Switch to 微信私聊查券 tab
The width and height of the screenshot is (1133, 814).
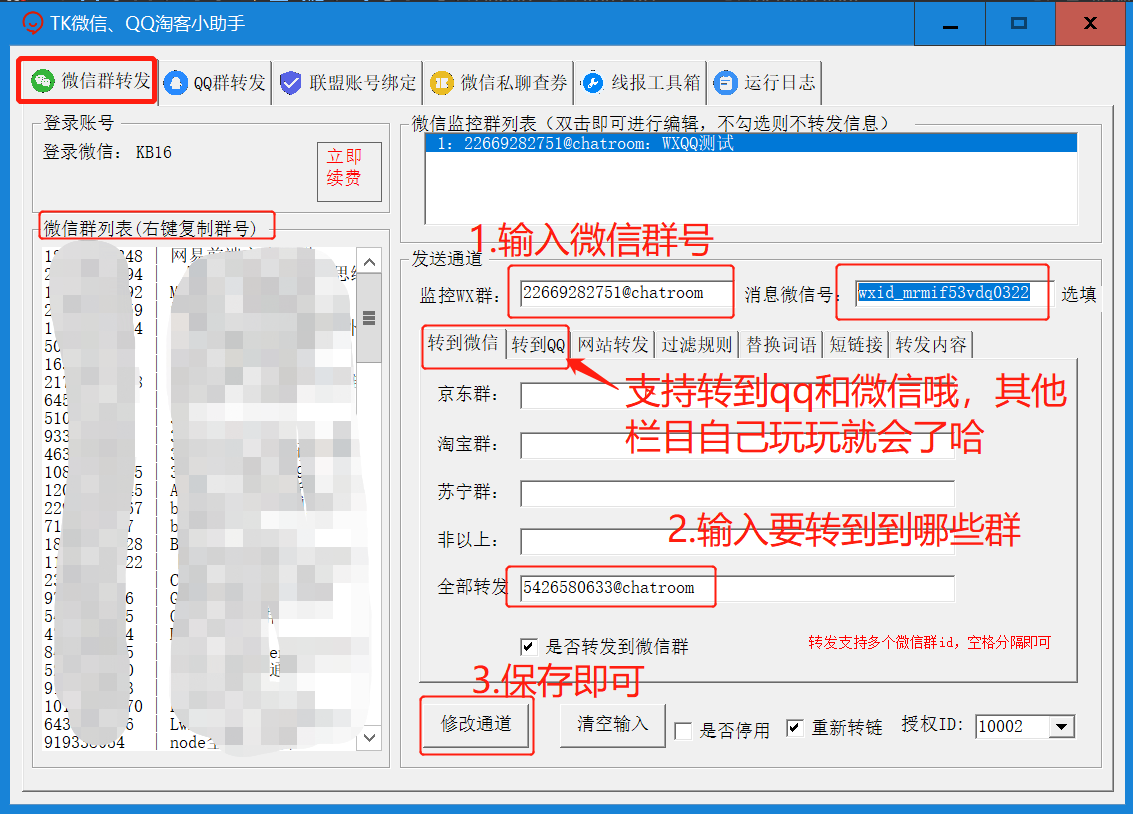click(x=499, y=83)
